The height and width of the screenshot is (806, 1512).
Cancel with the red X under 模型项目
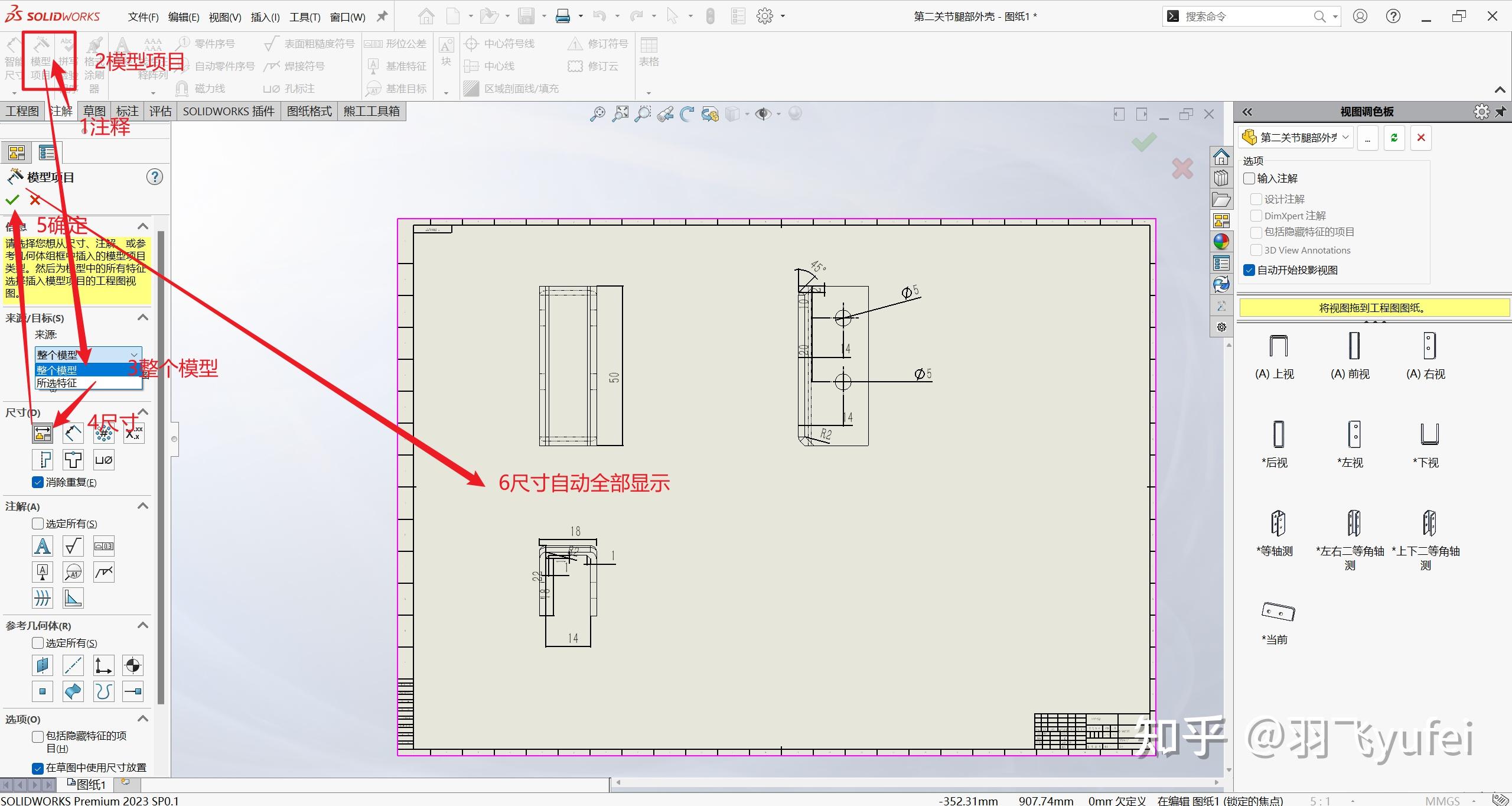click(35, 200)
